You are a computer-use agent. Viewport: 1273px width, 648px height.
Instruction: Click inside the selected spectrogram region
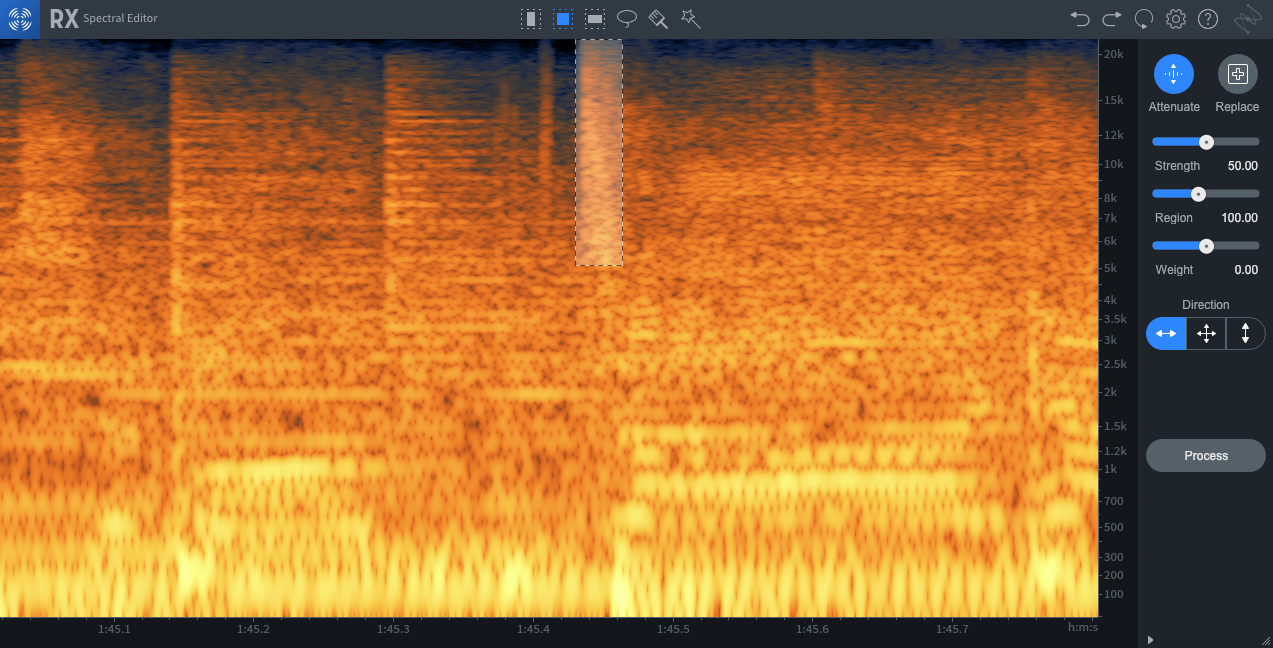599,153
